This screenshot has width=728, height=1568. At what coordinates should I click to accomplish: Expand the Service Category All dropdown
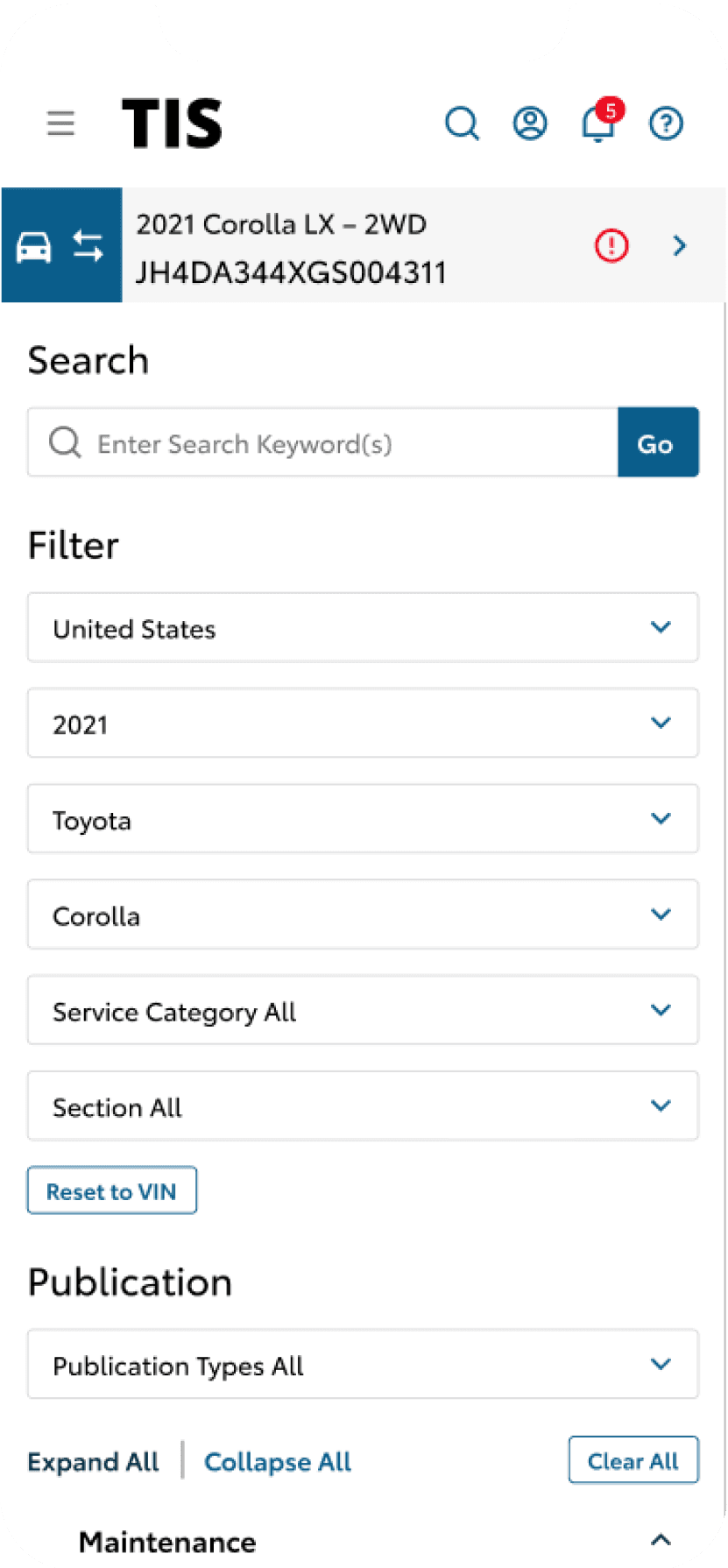tap(363, 1010)
